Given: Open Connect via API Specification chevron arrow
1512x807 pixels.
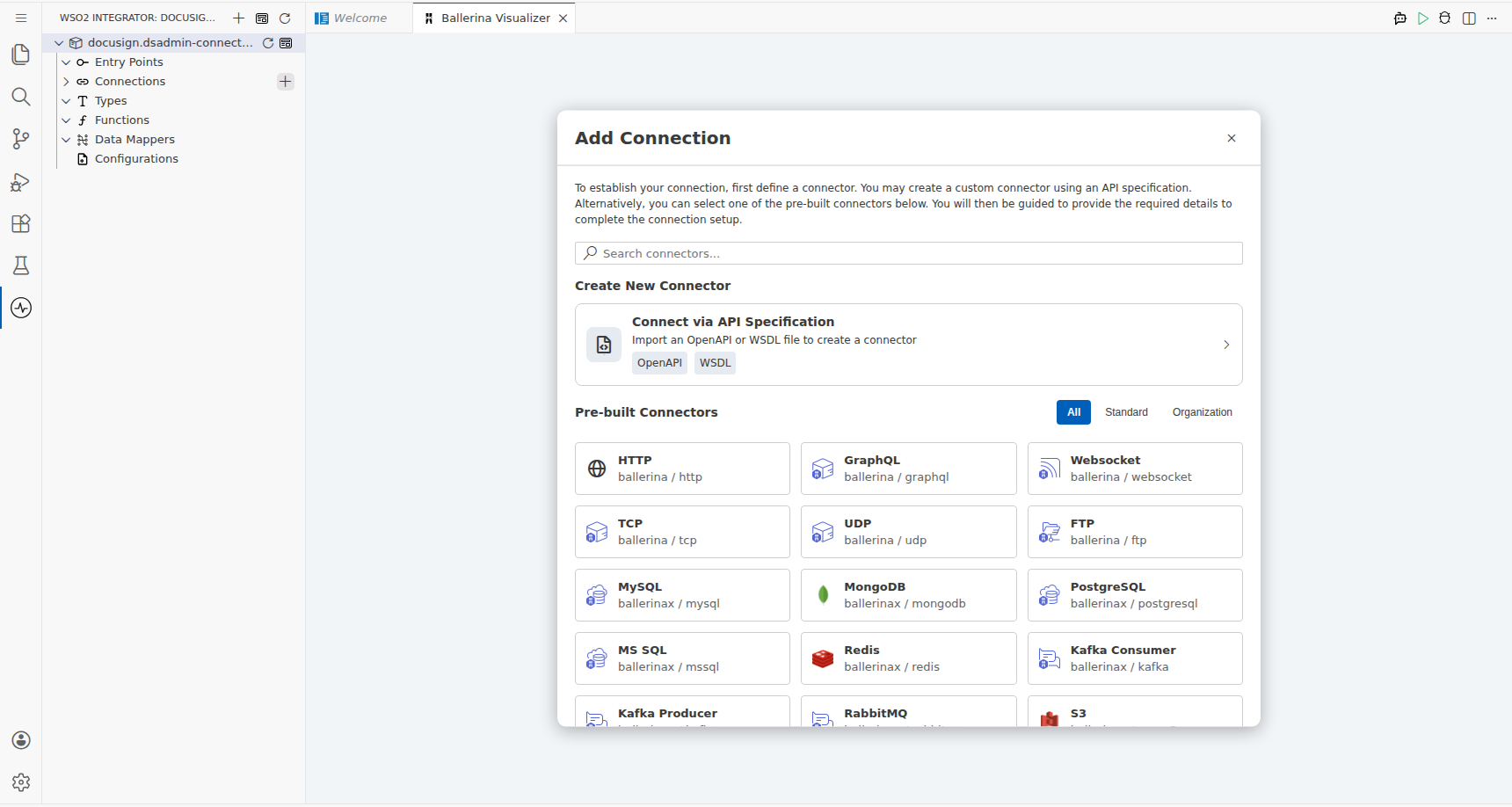Looking at the screenshot, I should (x=1226, y=345).
